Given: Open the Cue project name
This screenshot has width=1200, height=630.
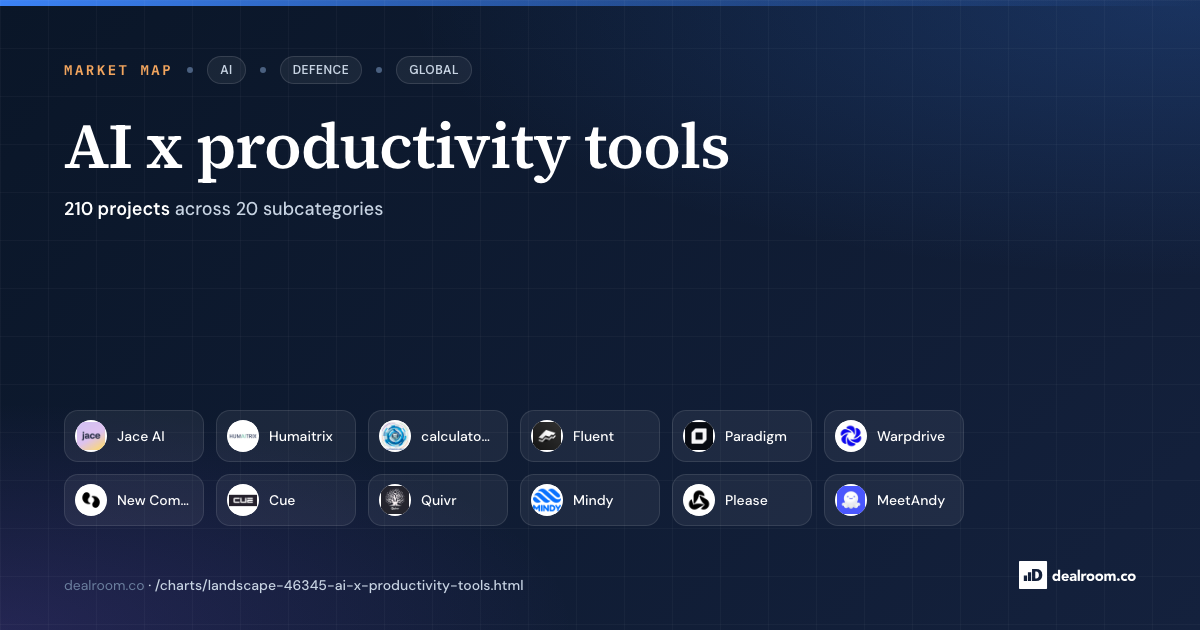Looking at the screenshot, I should [x=282, y=500].
